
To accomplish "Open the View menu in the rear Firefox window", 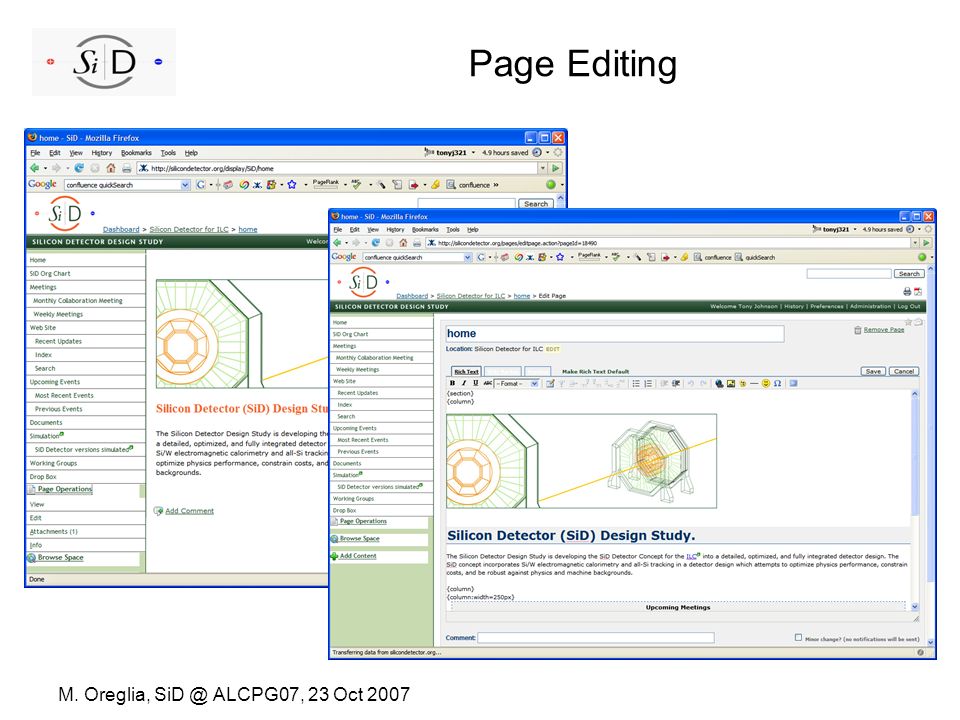I will [76, 152].
